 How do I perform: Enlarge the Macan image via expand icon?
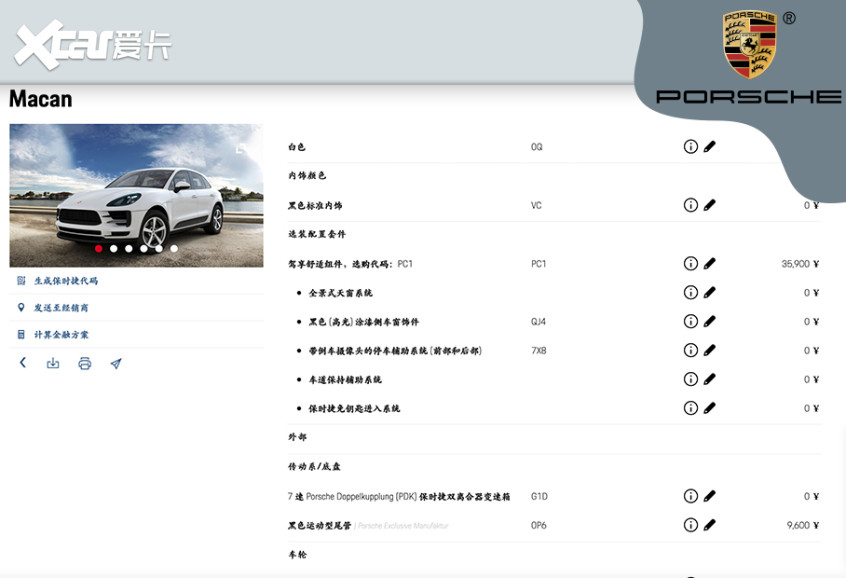click(x=242, y=148)
